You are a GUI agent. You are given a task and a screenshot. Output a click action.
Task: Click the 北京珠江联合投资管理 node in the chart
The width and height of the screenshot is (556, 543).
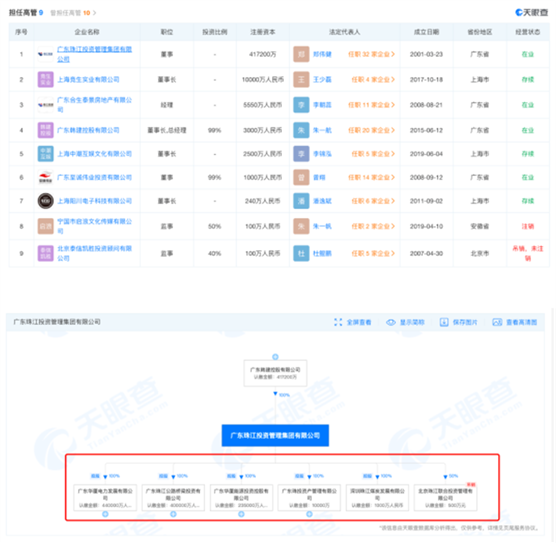point(445,498)
